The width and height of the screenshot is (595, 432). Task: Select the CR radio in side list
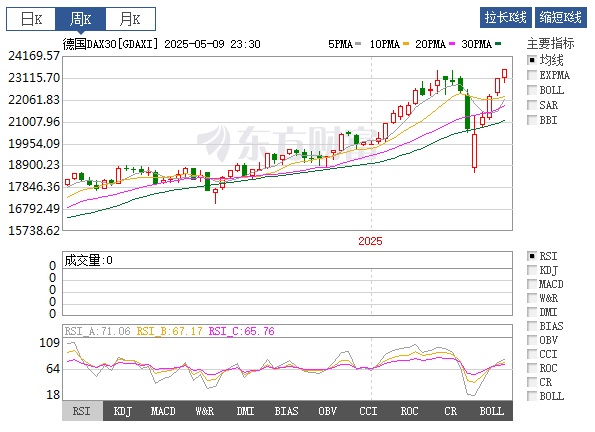click(532, 382)
